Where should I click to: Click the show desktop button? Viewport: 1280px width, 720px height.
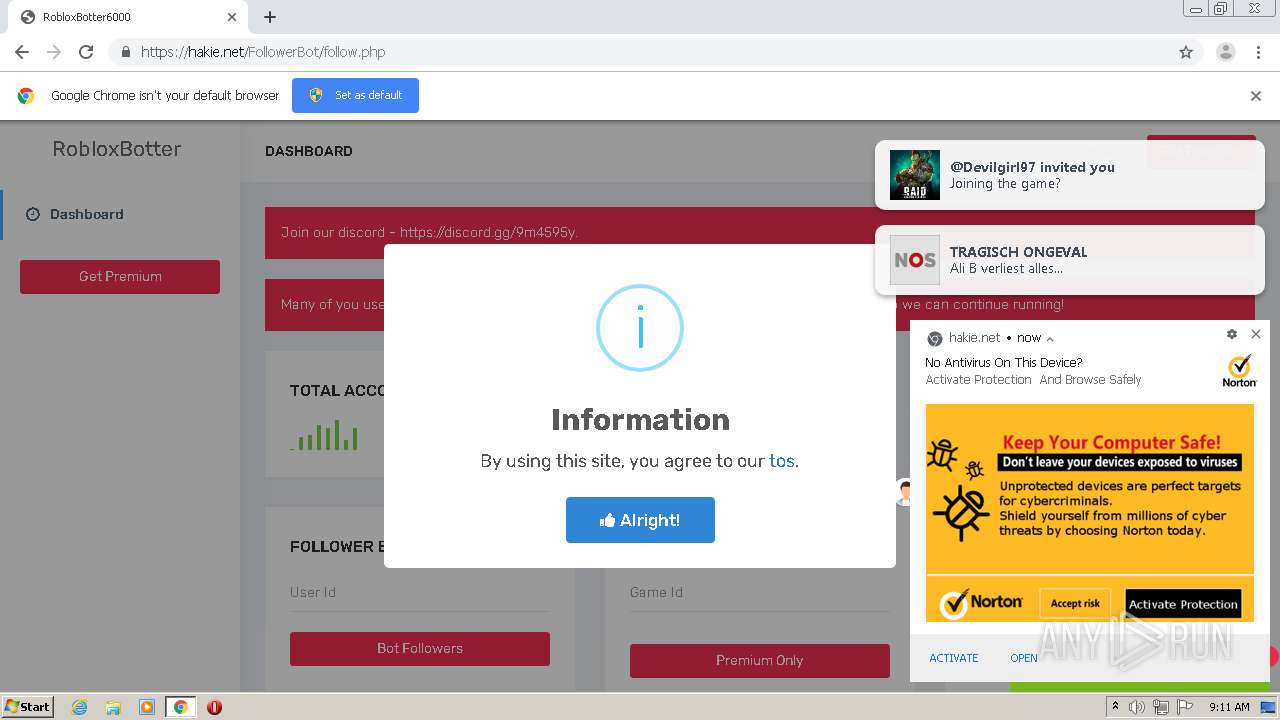tap(1268, 707)
